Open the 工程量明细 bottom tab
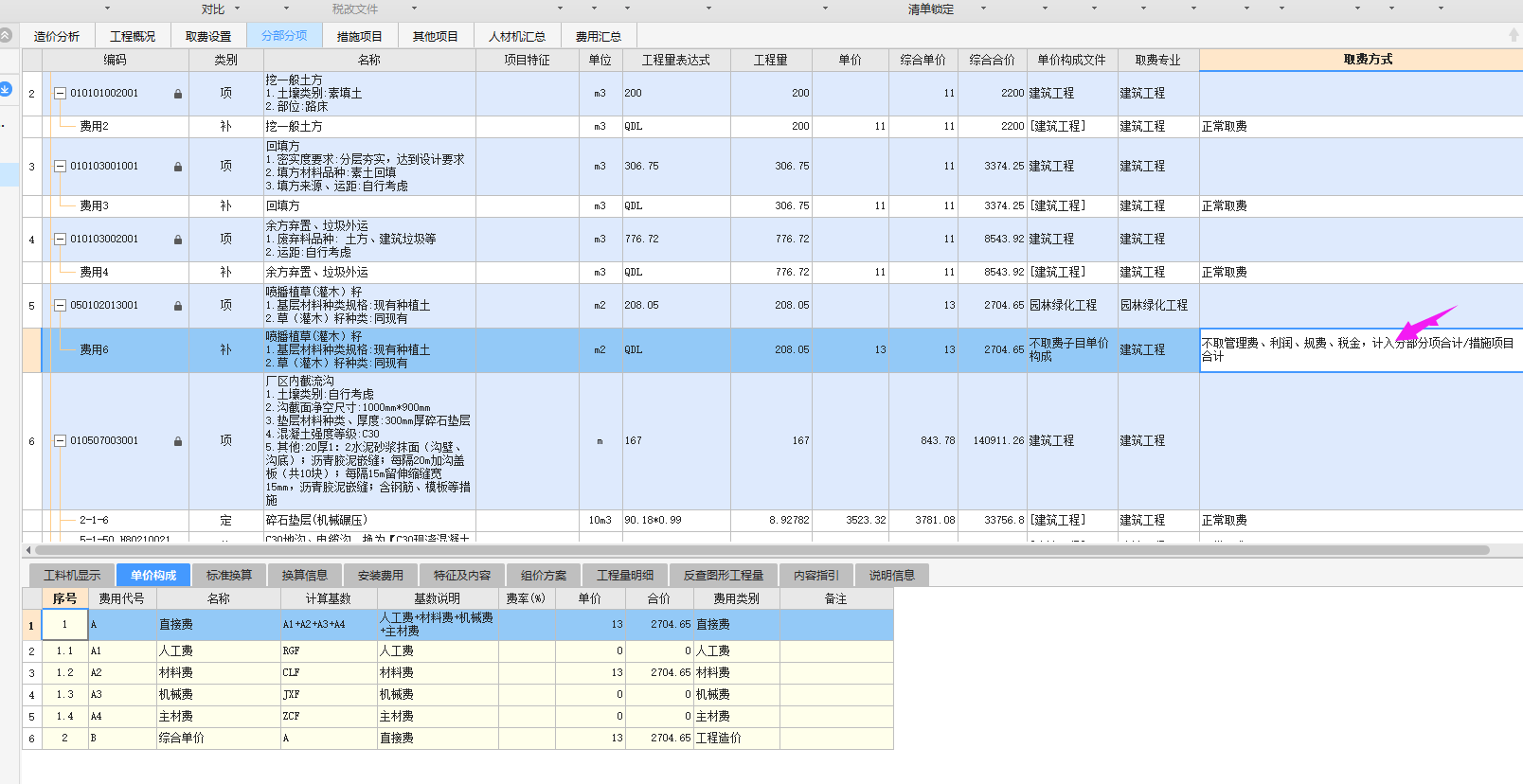The height and width of the screenshot is (784, 1523). click(x=625, y=576)
